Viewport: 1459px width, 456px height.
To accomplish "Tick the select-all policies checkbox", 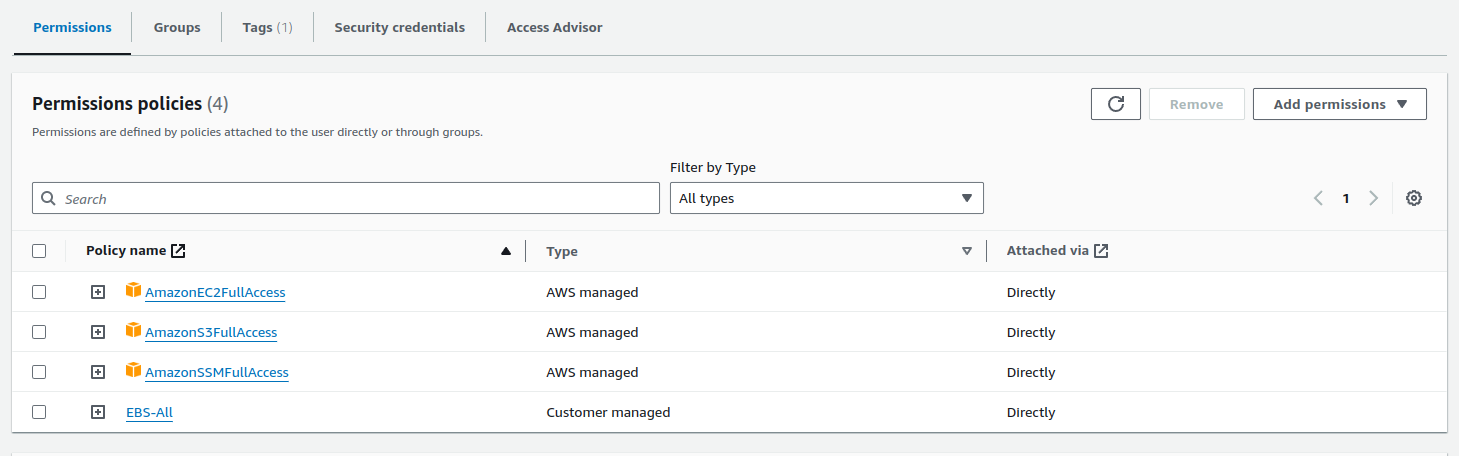I will click(x=39, y=251).
